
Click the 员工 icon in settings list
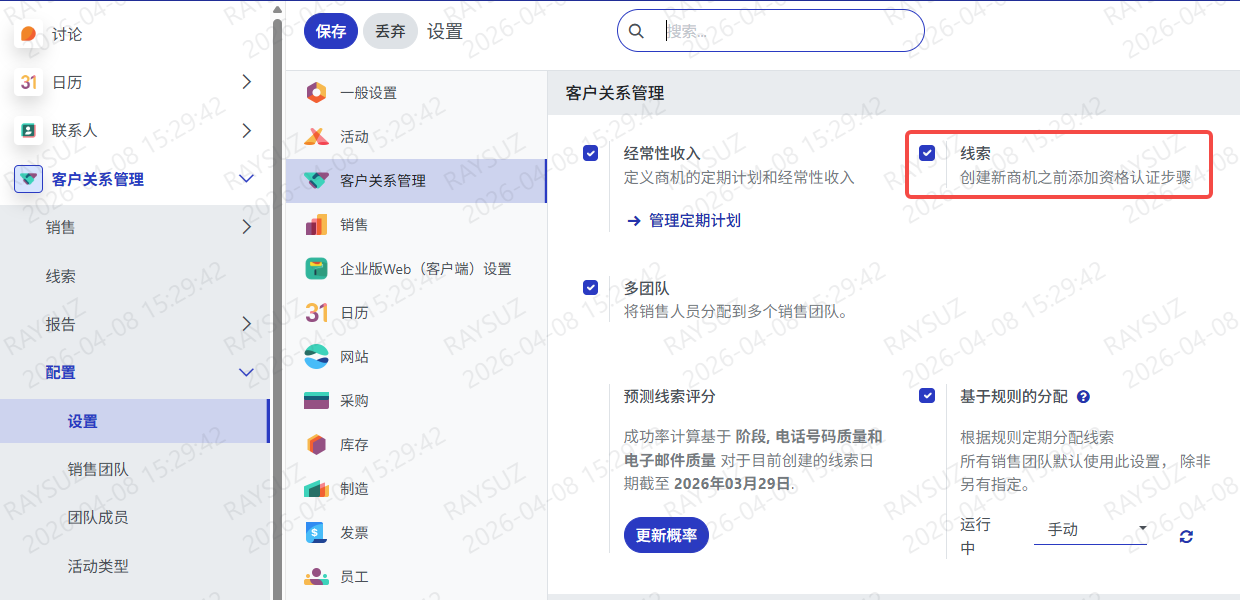tap(316, 577)
